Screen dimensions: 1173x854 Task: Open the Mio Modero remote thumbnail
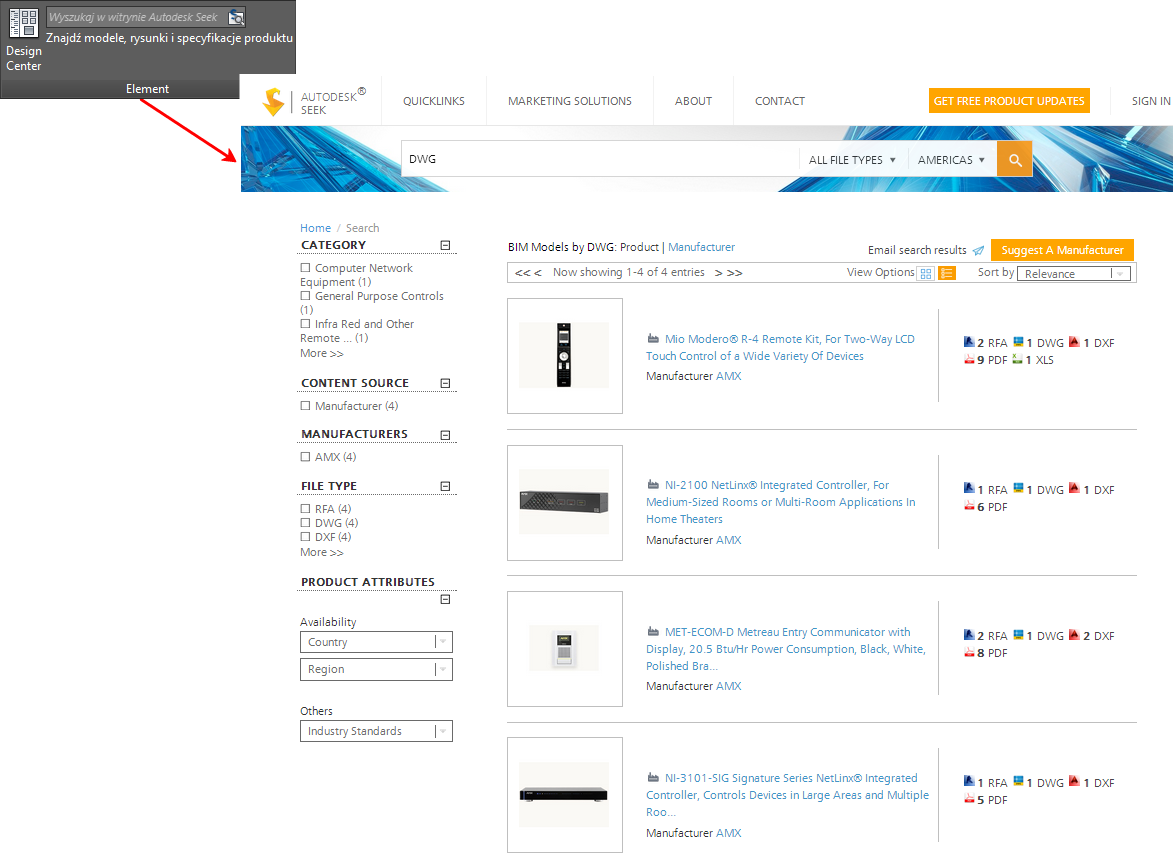pyautogui.click(x=565, y=356)
